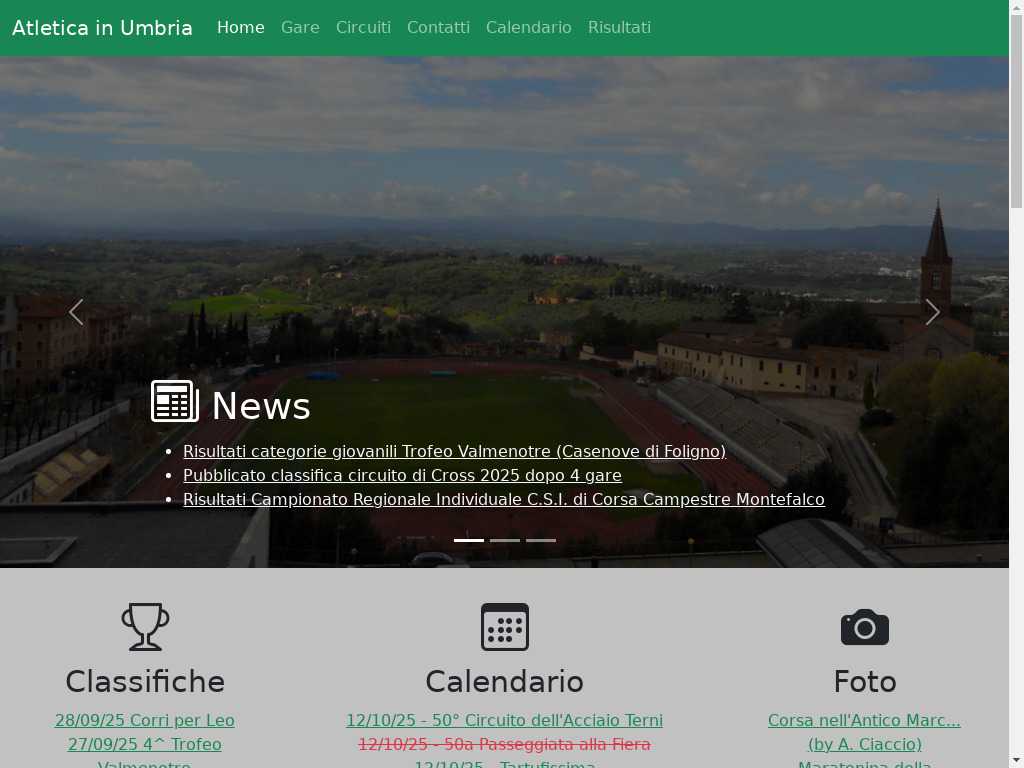The image size is (1024, 768).
Task: Open the Gare menu item
Action: coord(300,28)
